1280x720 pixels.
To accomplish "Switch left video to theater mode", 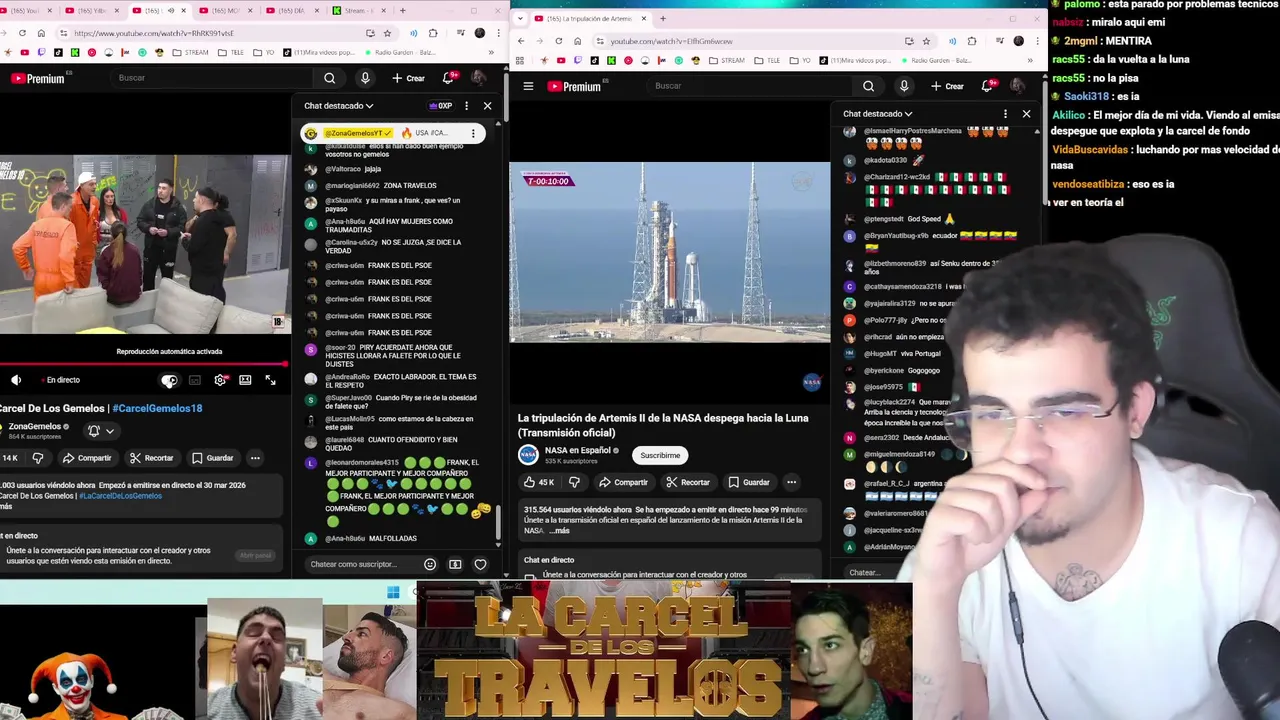I will (245, 380).
